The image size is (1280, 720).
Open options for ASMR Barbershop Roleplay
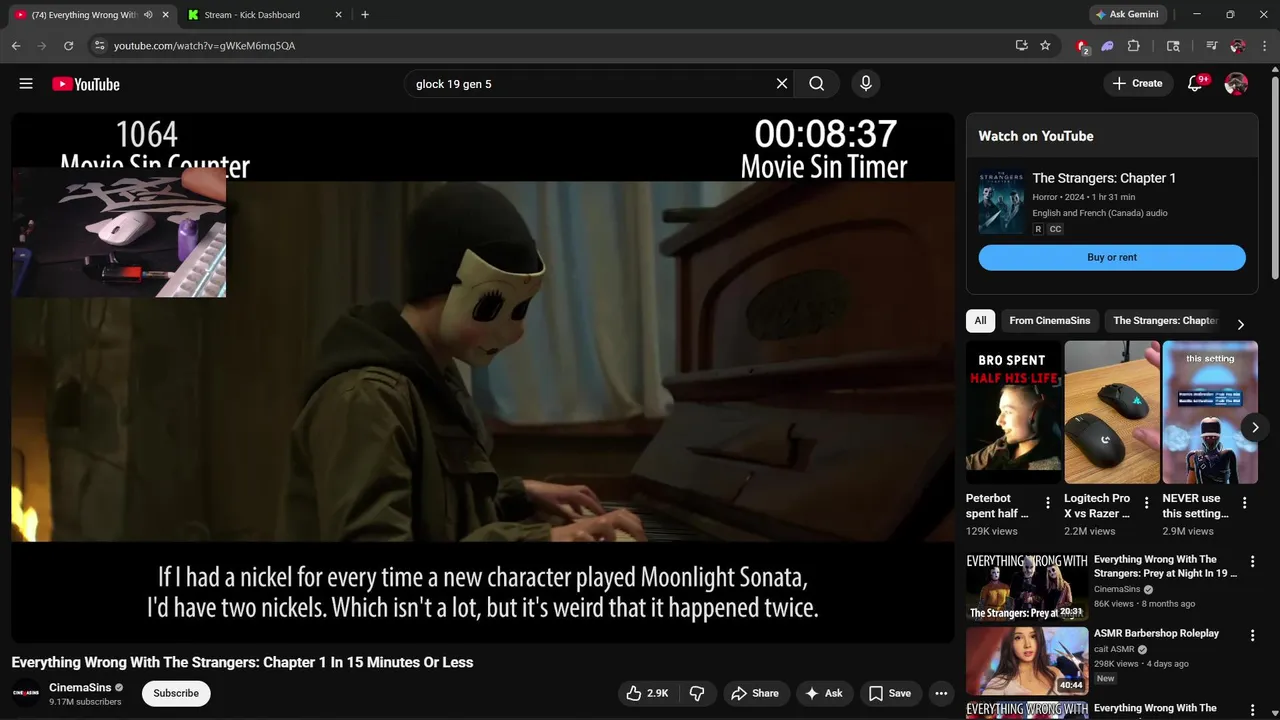pyautogui.click(x=1252, y=636)
